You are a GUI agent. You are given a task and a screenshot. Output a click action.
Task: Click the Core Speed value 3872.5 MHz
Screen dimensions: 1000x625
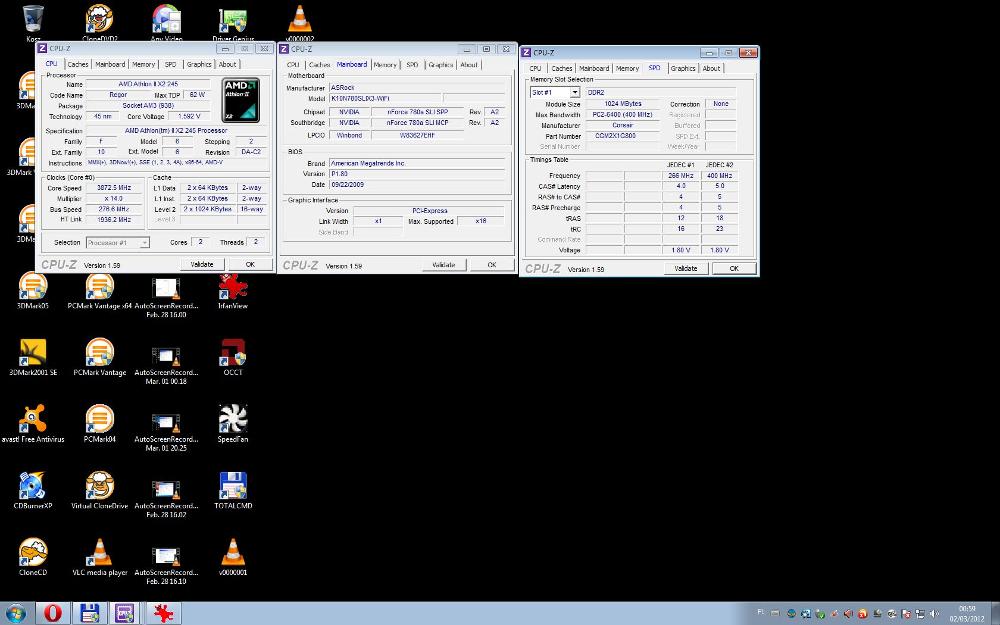click(114, 188)
